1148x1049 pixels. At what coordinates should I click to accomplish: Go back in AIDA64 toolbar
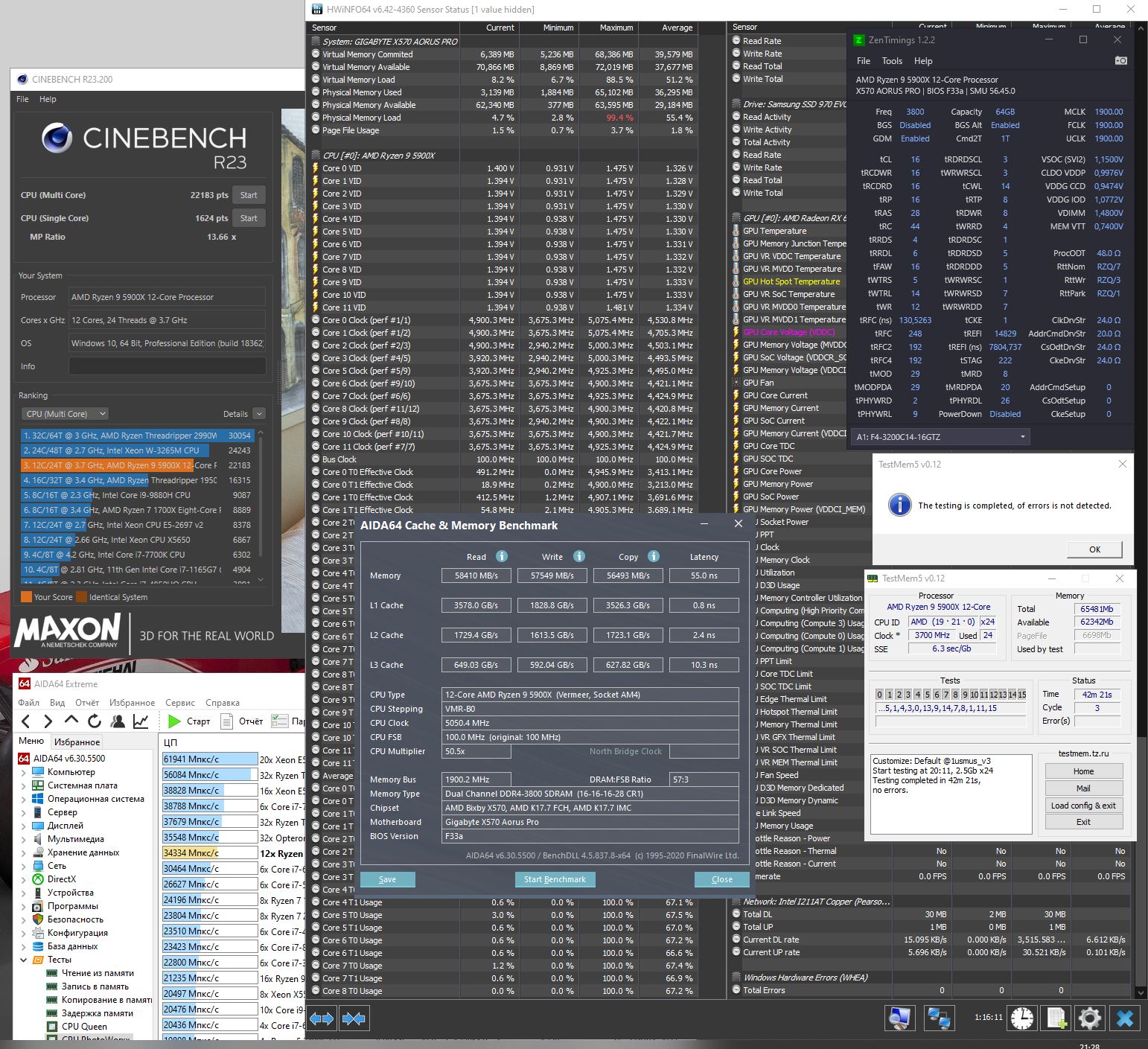click(x=26, y=721)
